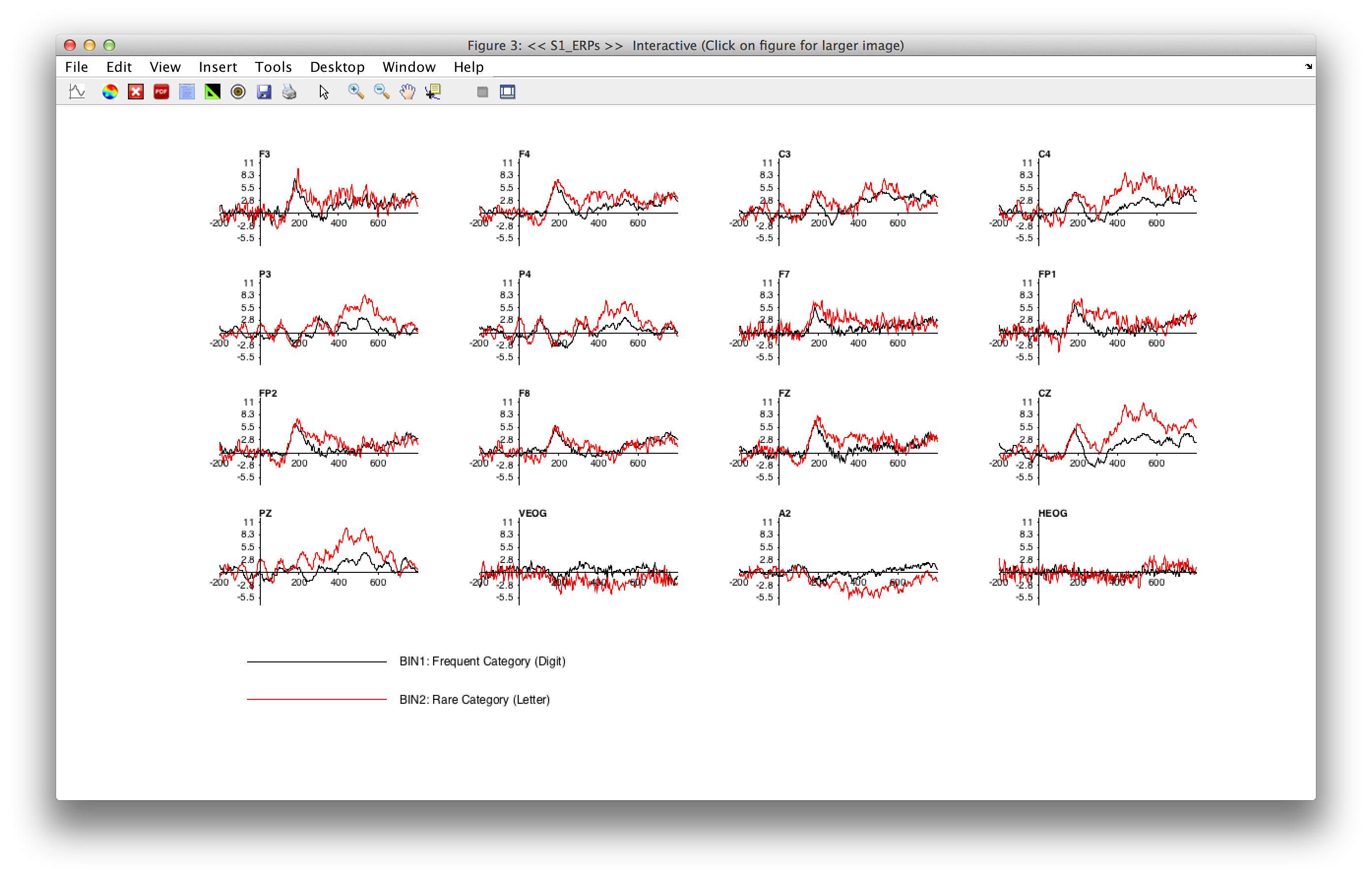Viewport: 1372px width, 878px height.
Task: Open the Edit menu
Action: click(x=119, y=67)
